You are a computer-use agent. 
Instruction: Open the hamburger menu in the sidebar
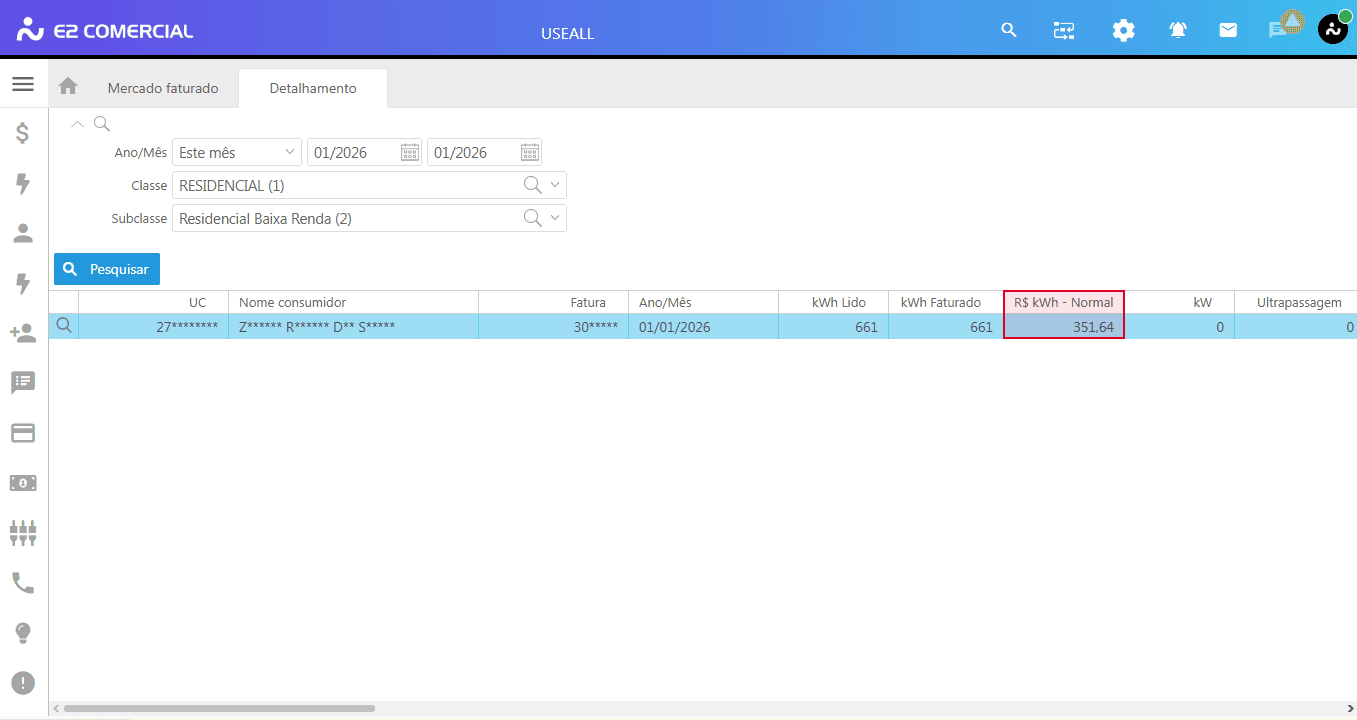(23, 84)
